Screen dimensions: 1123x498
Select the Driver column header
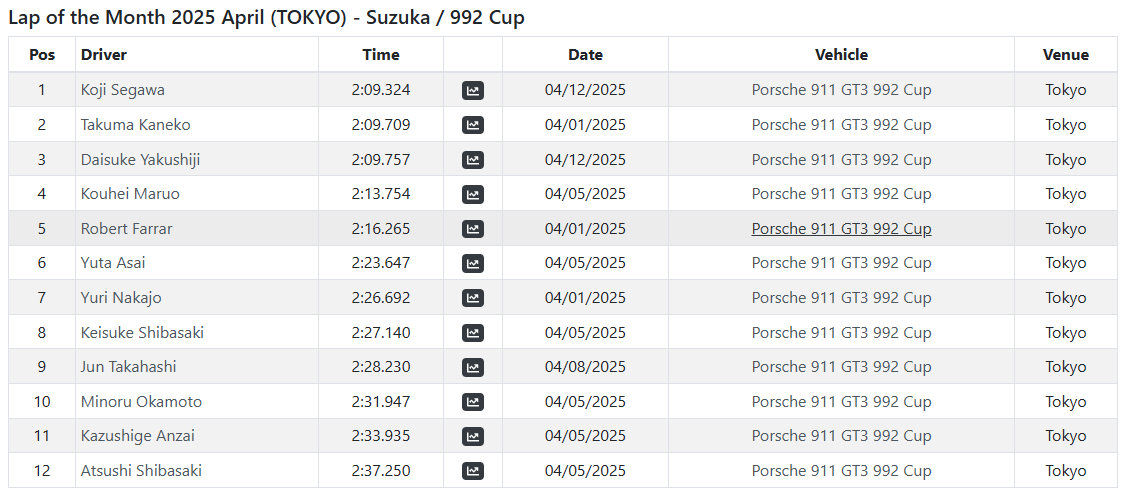(x=104, y=54)
